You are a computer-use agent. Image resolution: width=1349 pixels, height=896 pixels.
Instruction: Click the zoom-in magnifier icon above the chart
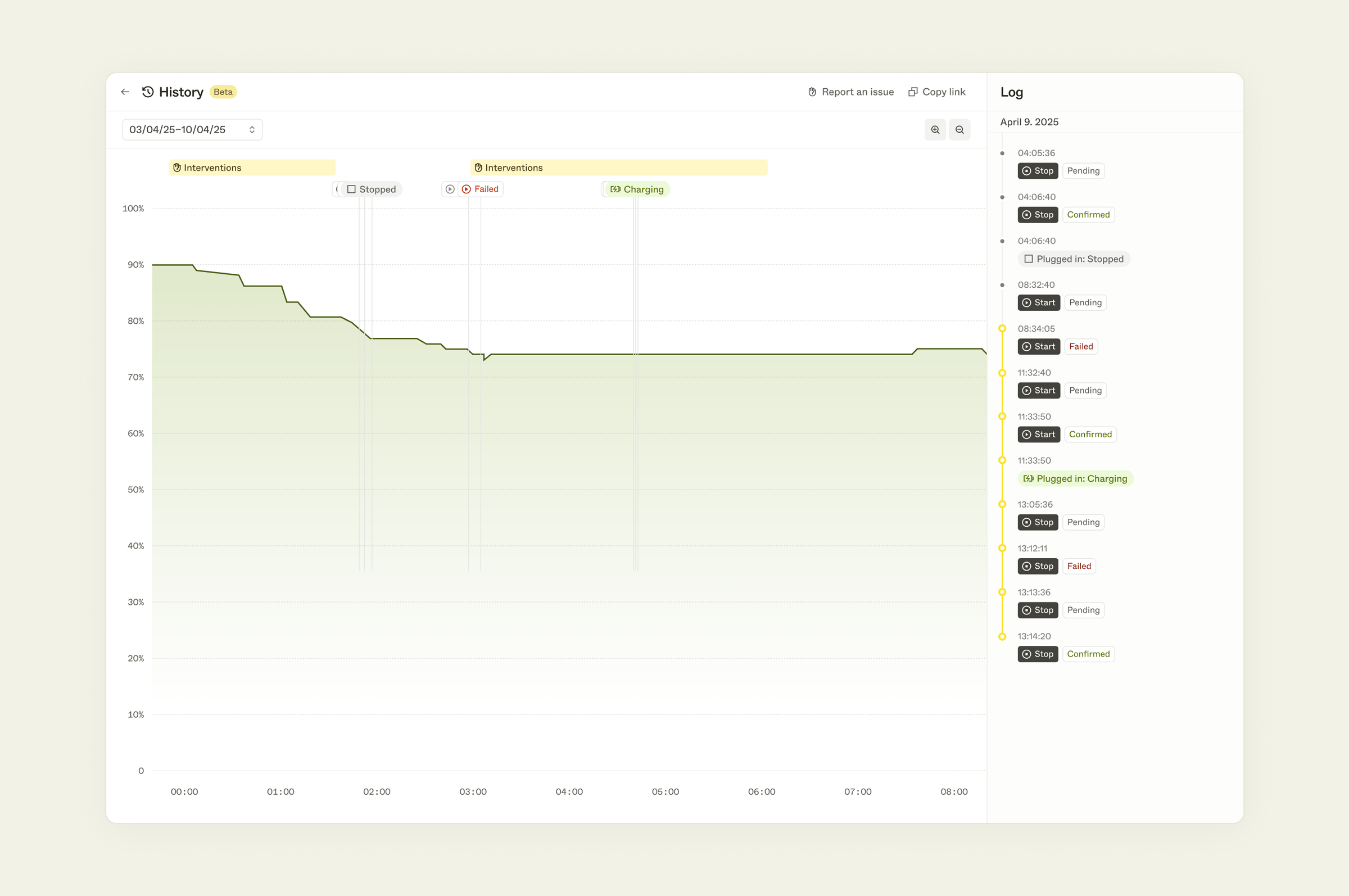coord(935,130)
